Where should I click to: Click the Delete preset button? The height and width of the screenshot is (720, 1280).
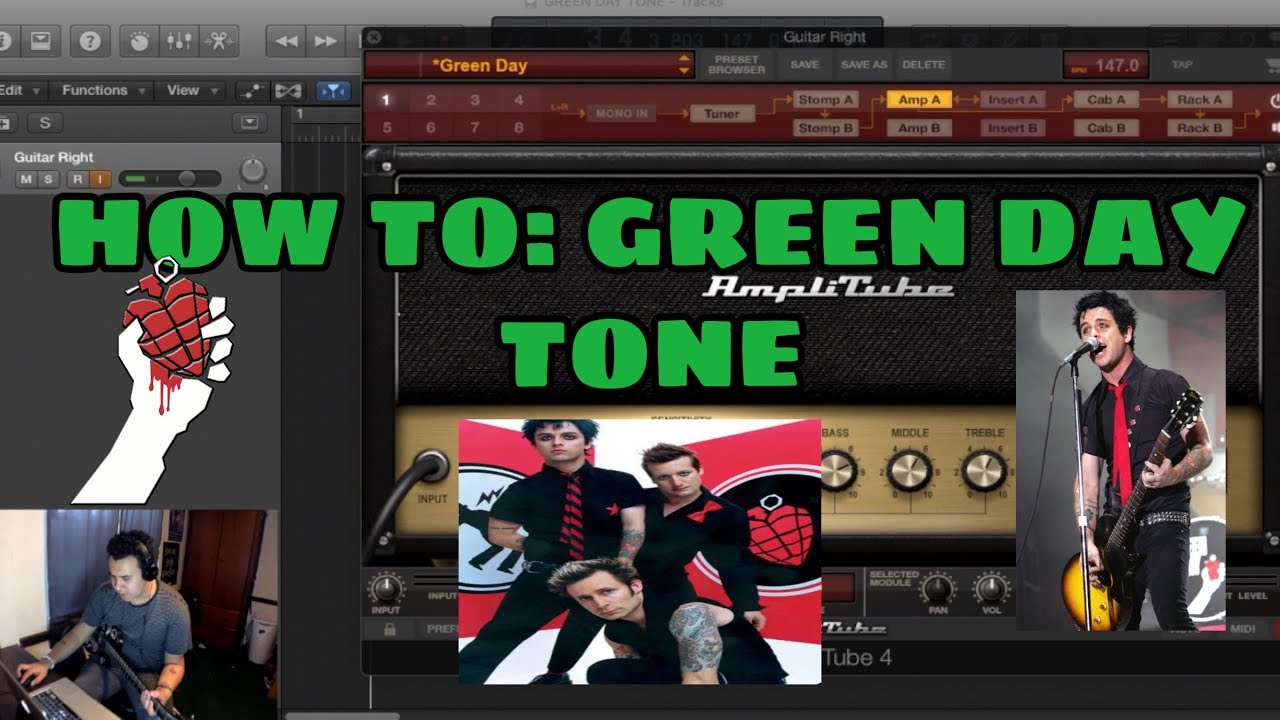tap(923, 65)
